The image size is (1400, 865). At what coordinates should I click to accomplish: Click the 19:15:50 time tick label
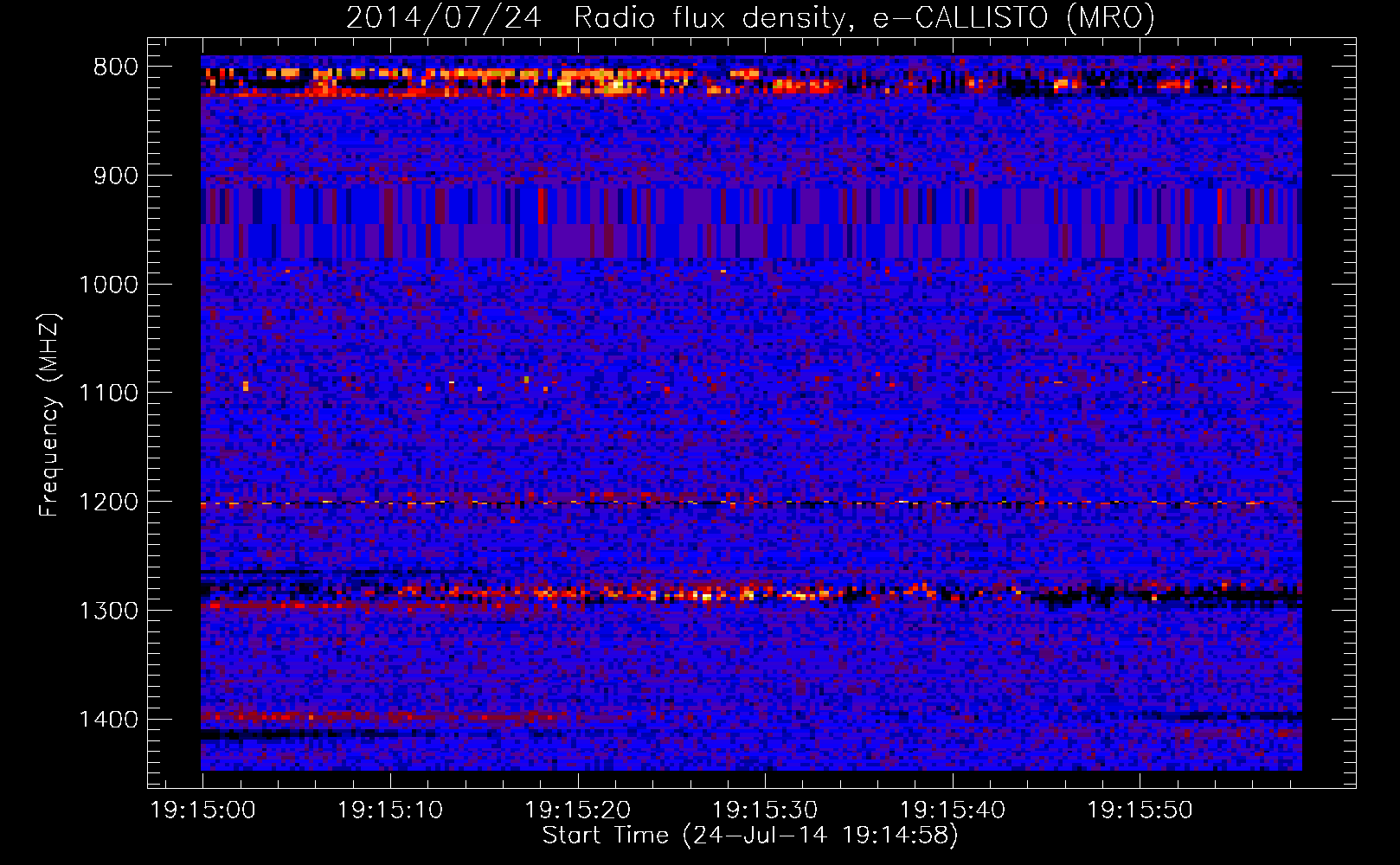point(1140,811)
